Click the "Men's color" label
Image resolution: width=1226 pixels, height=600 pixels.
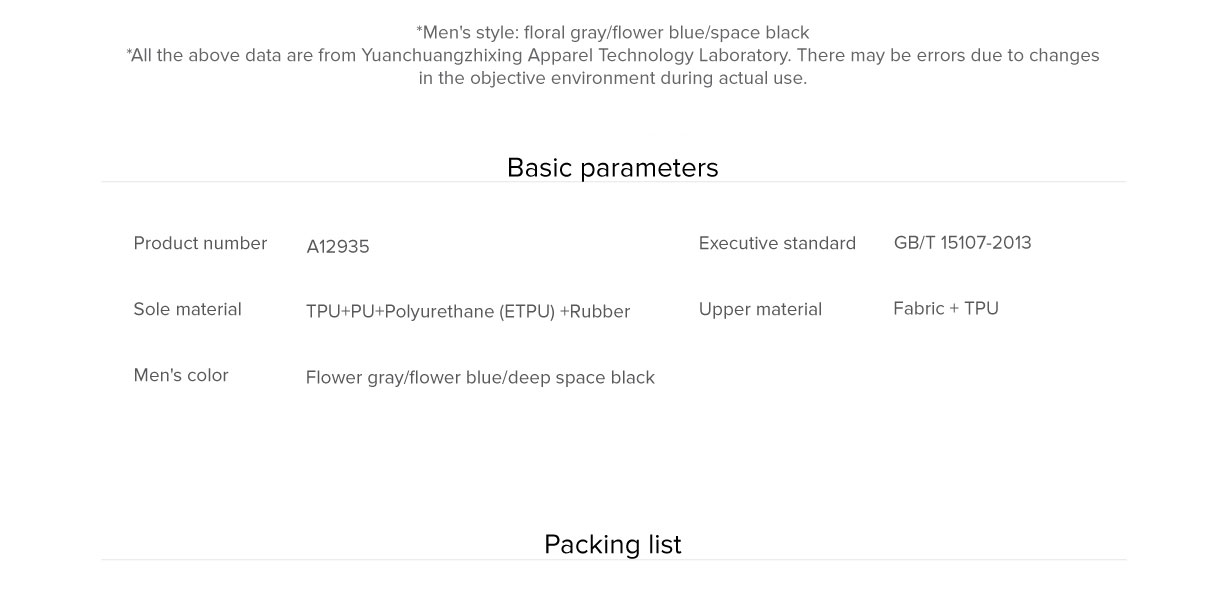[181, 375]
